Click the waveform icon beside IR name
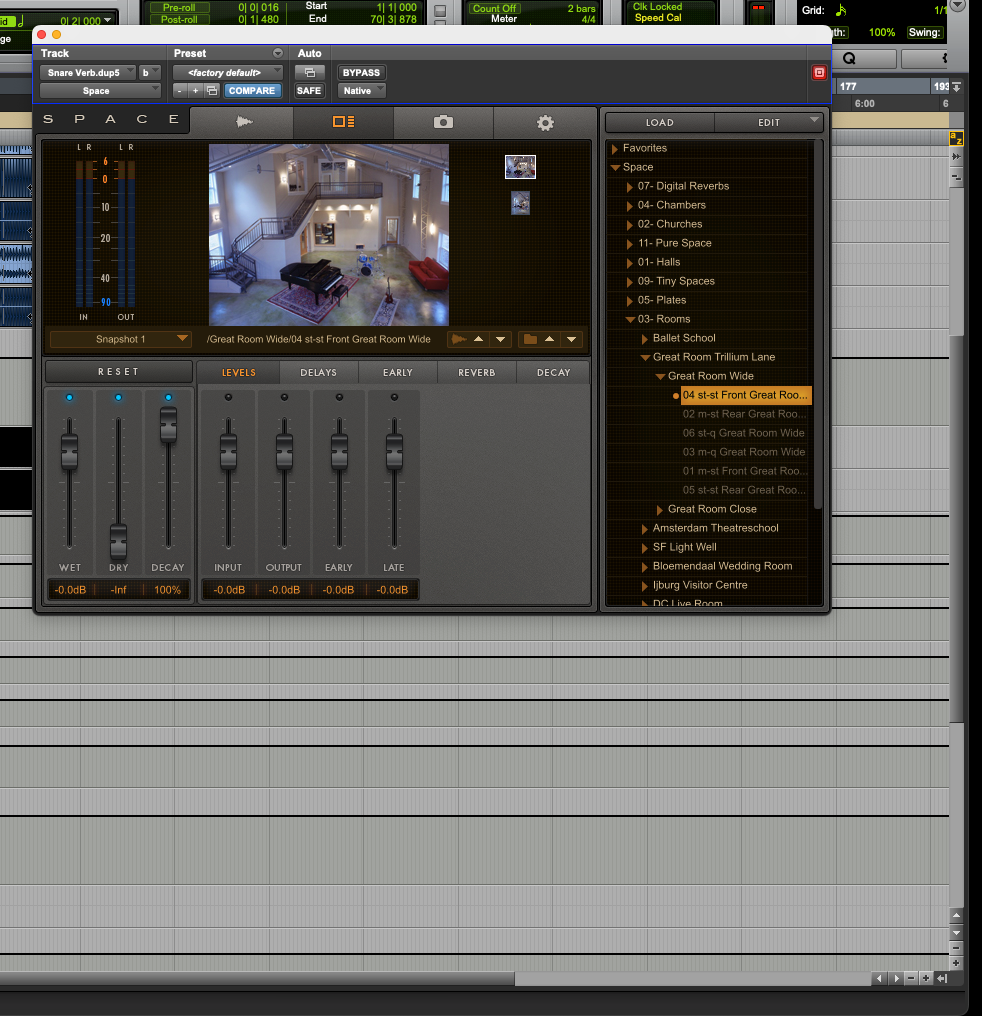 click(459, 339)
